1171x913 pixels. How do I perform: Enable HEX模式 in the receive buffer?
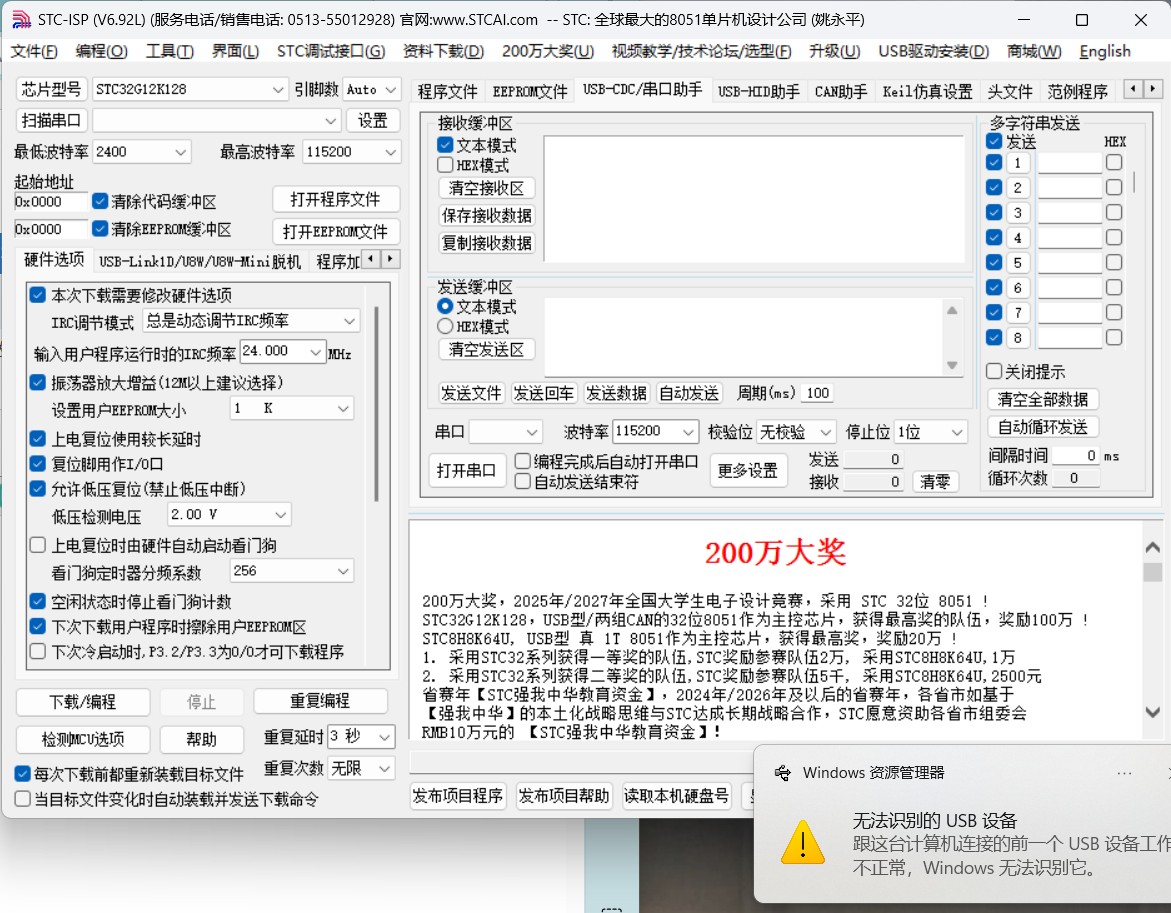pyautogui.click(x=446, y=165)
